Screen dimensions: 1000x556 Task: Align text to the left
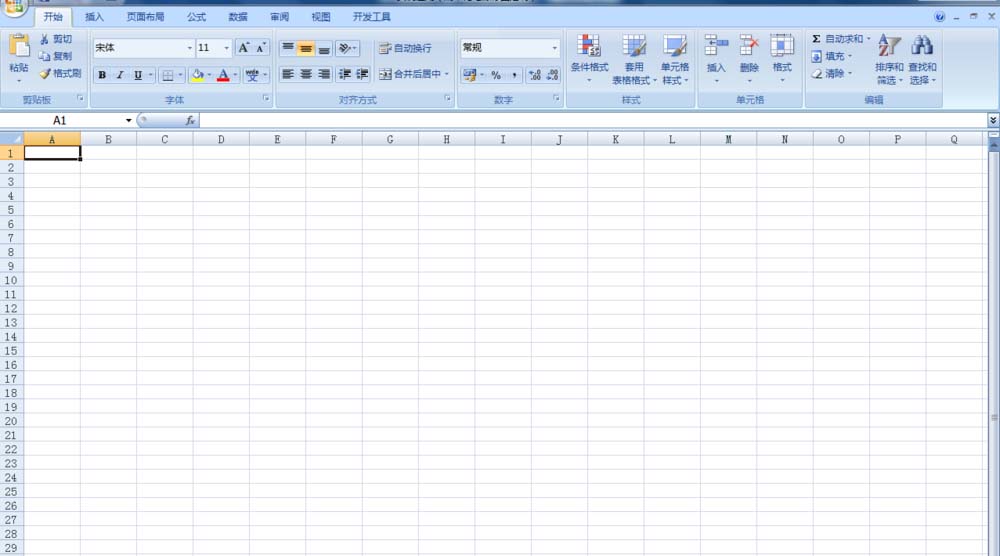click(x=288, y=75)
